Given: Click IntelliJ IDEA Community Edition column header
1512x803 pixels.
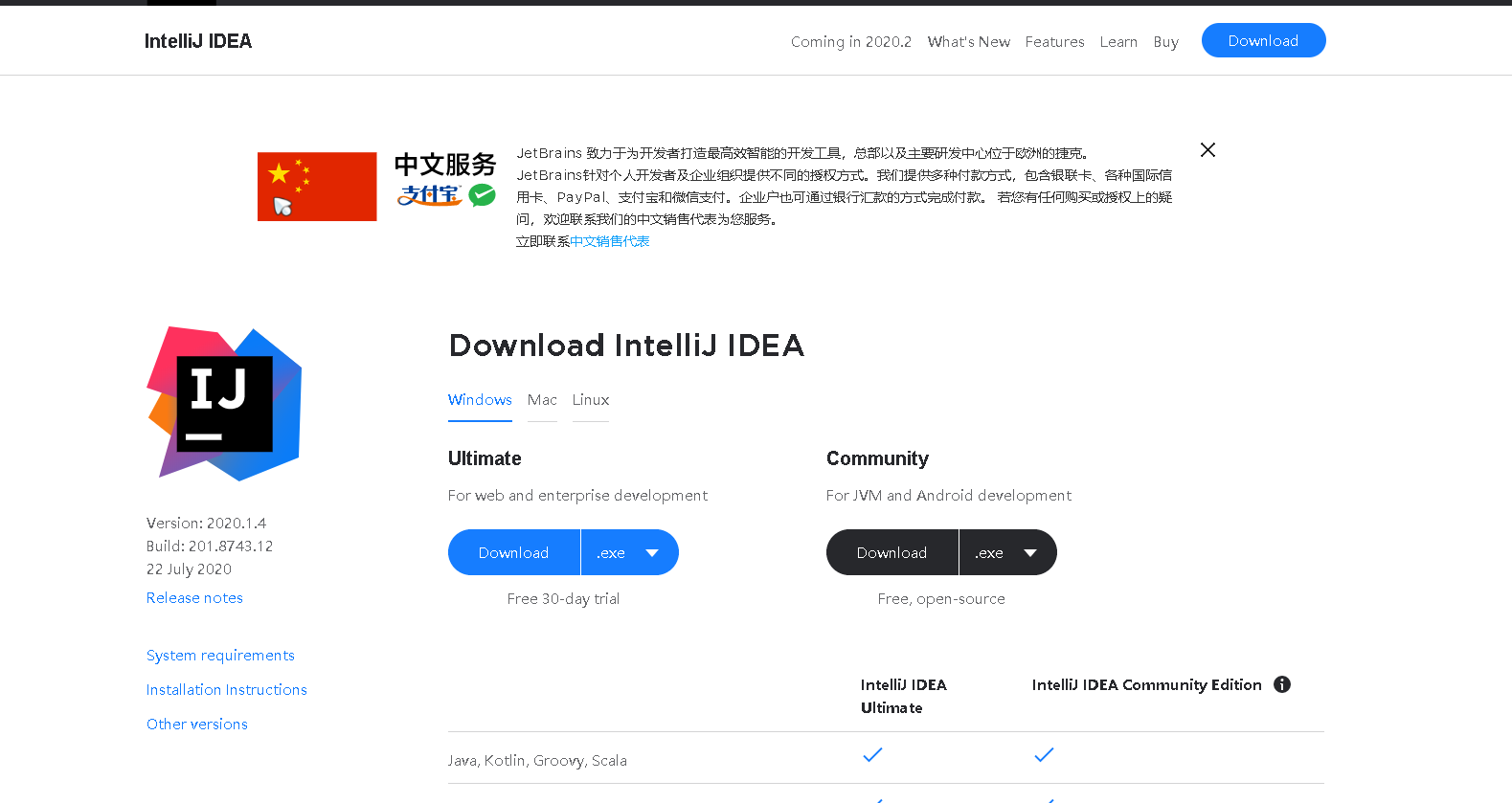Looking at the screenshot, I should point(1147,685).
